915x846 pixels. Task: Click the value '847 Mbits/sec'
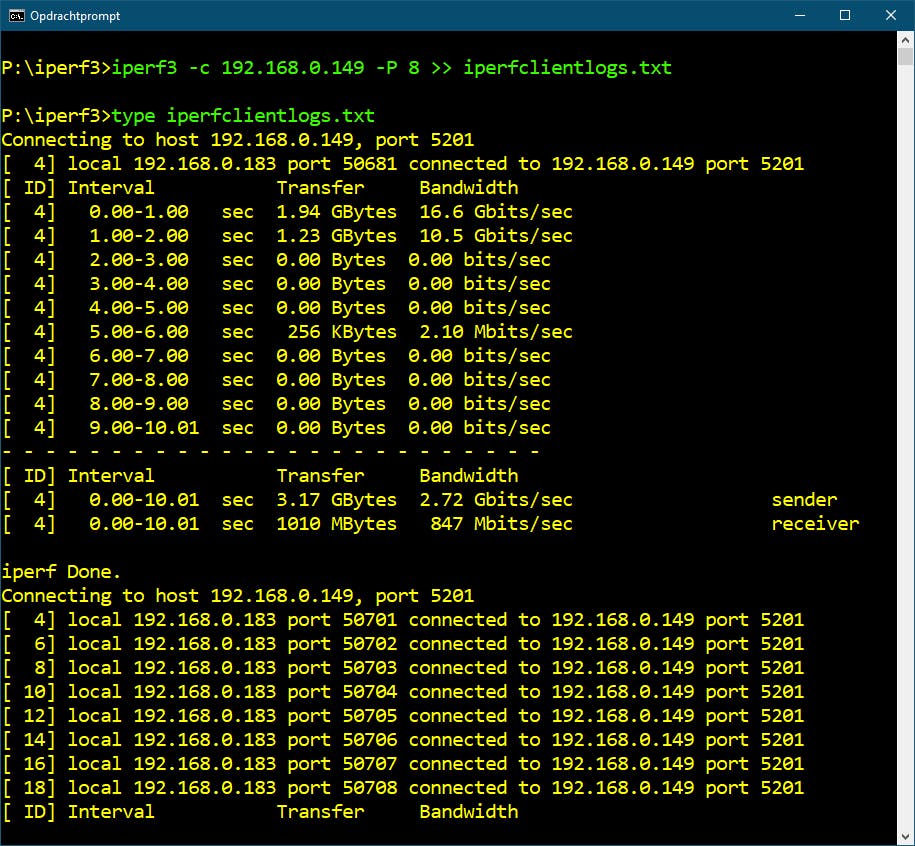click(501, 524)
